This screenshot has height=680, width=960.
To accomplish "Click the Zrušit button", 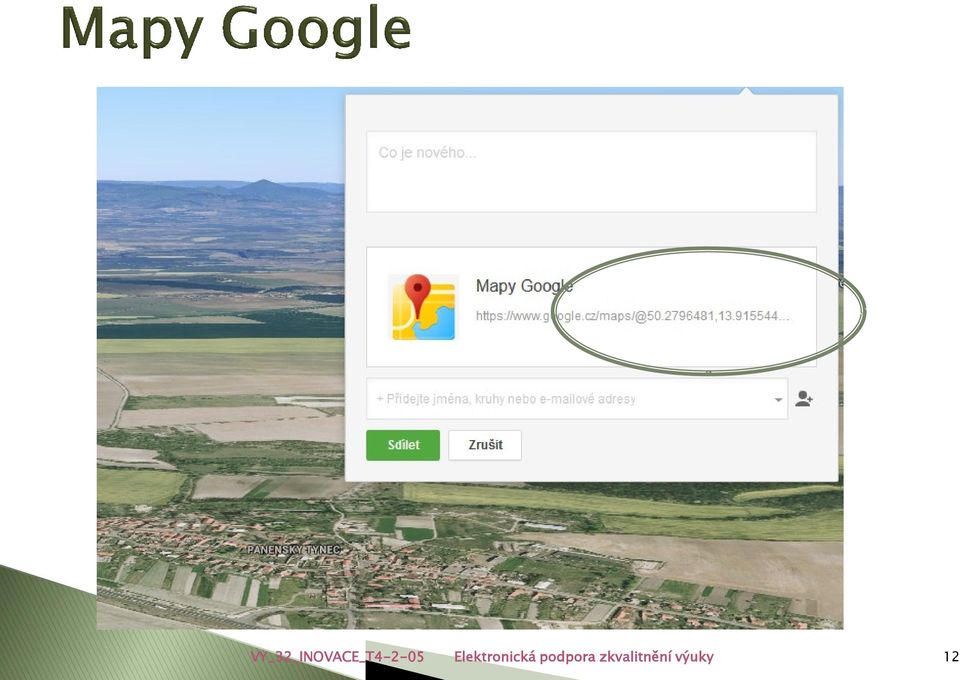I will click(485, 445).
